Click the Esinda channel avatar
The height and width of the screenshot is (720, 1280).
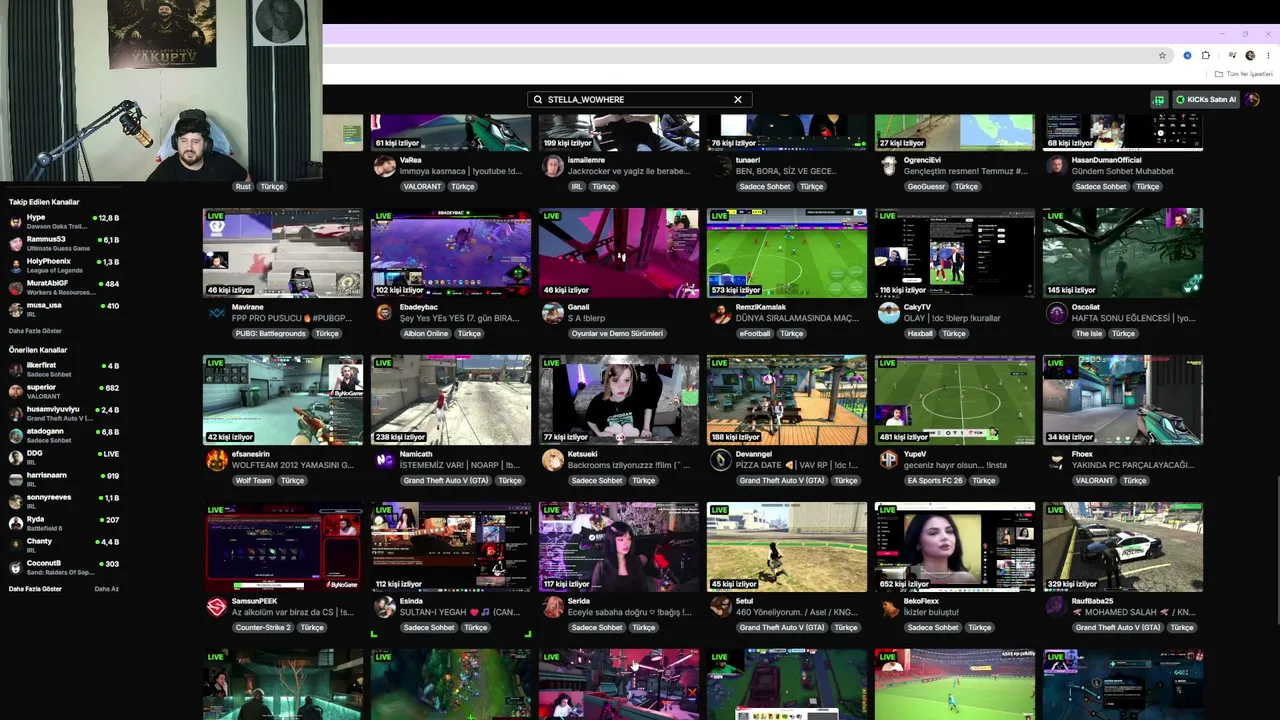(x=384, y=607)
